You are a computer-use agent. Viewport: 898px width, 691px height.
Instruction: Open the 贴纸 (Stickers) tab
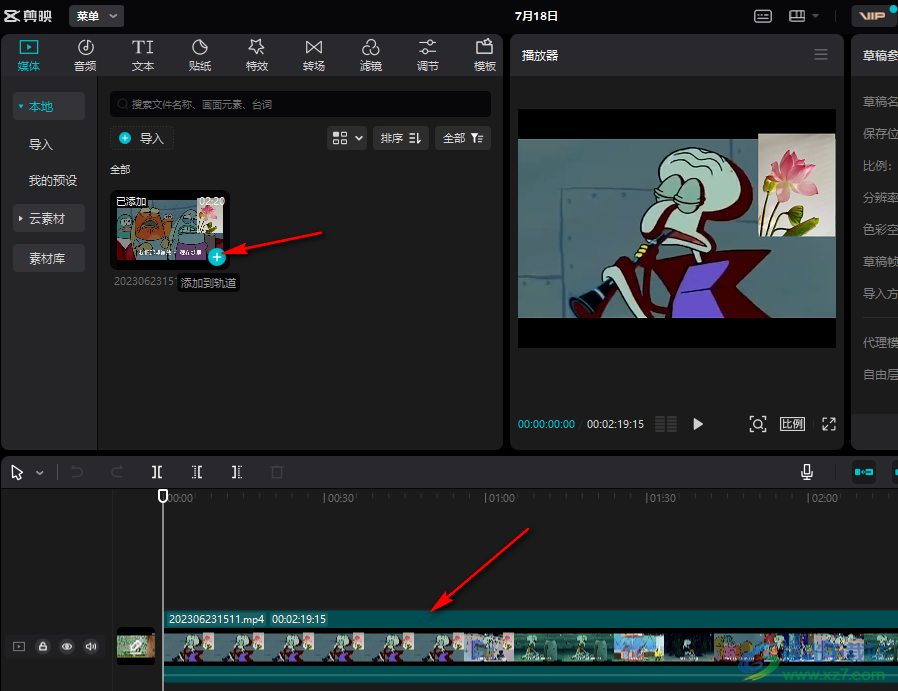199,56
